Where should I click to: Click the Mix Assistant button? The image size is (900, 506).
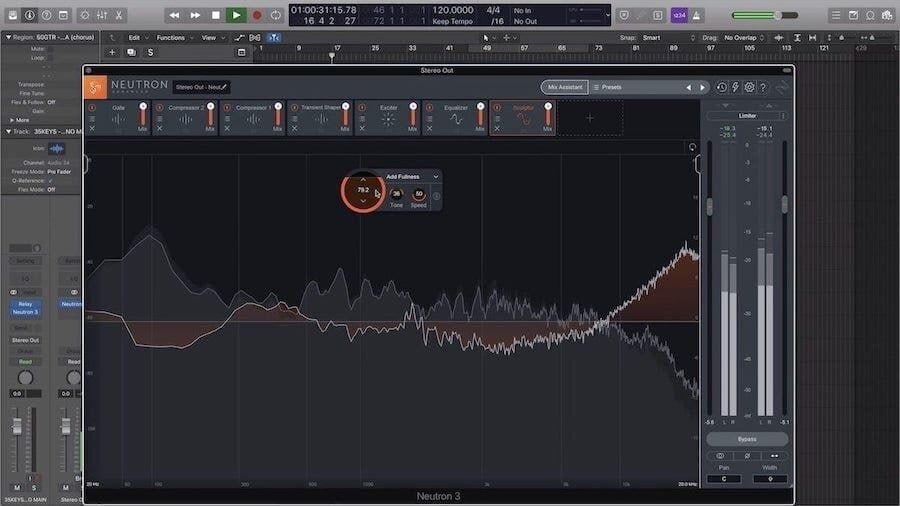[564, 87]
